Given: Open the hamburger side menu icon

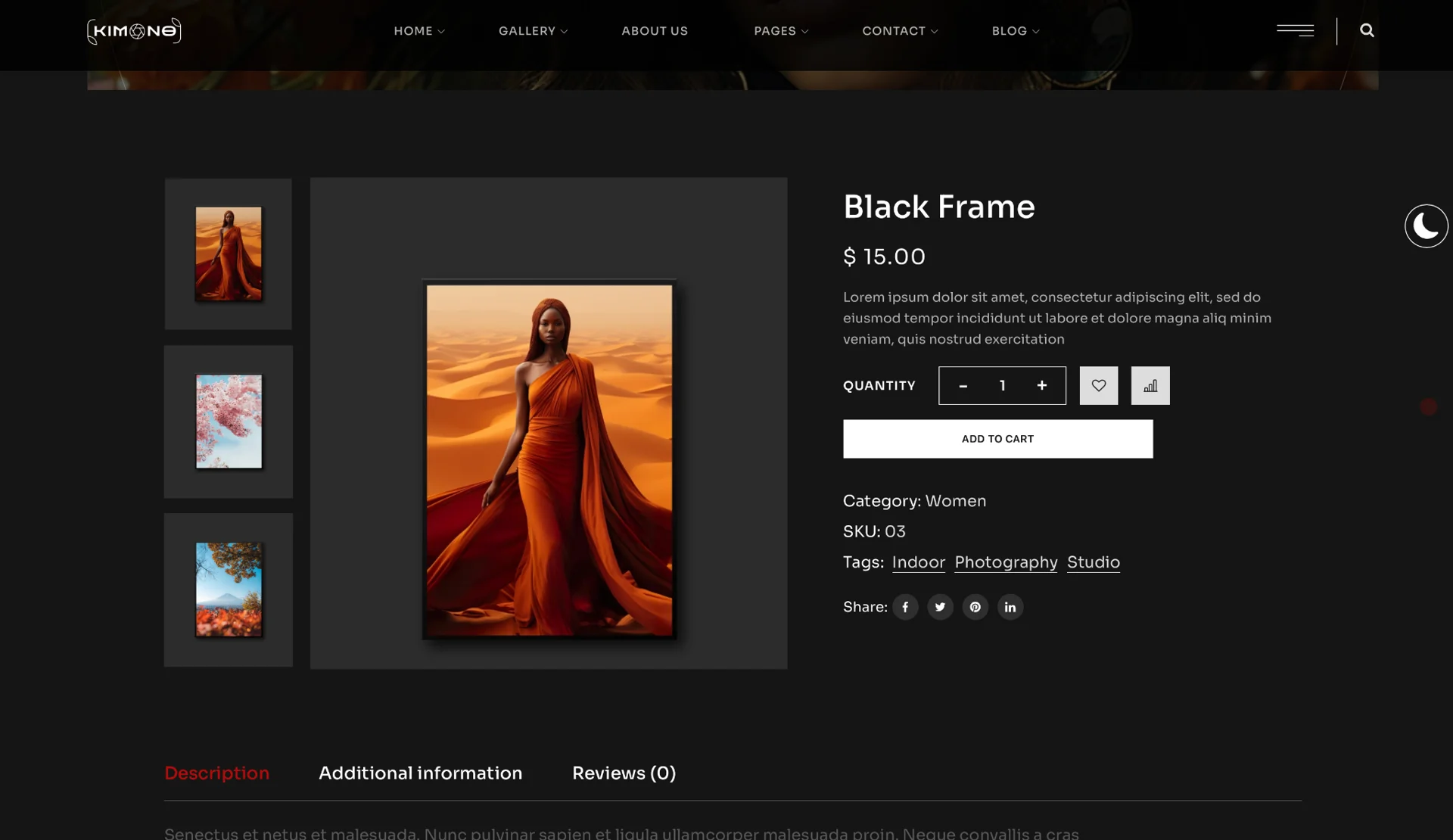Looking at the screenshot, I should 1295,30.
